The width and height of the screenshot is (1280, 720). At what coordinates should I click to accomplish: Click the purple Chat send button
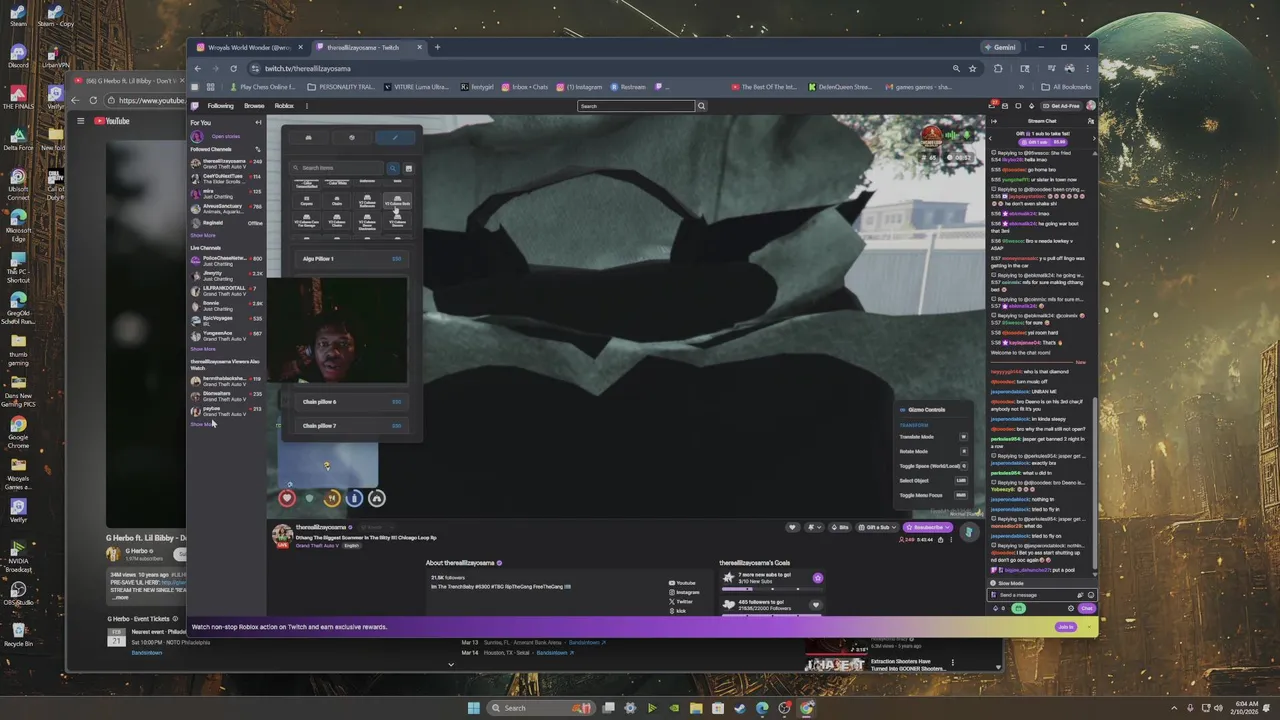coord(1087,608)
